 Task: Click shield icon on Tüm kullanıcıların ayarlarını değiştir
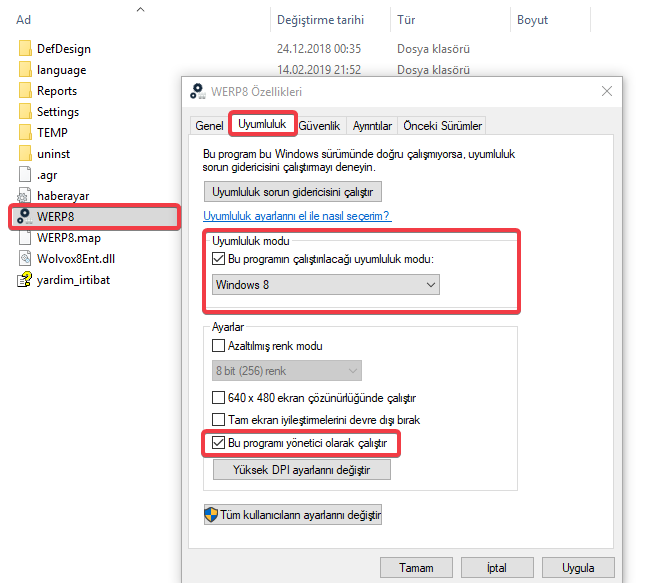(211, 515)
